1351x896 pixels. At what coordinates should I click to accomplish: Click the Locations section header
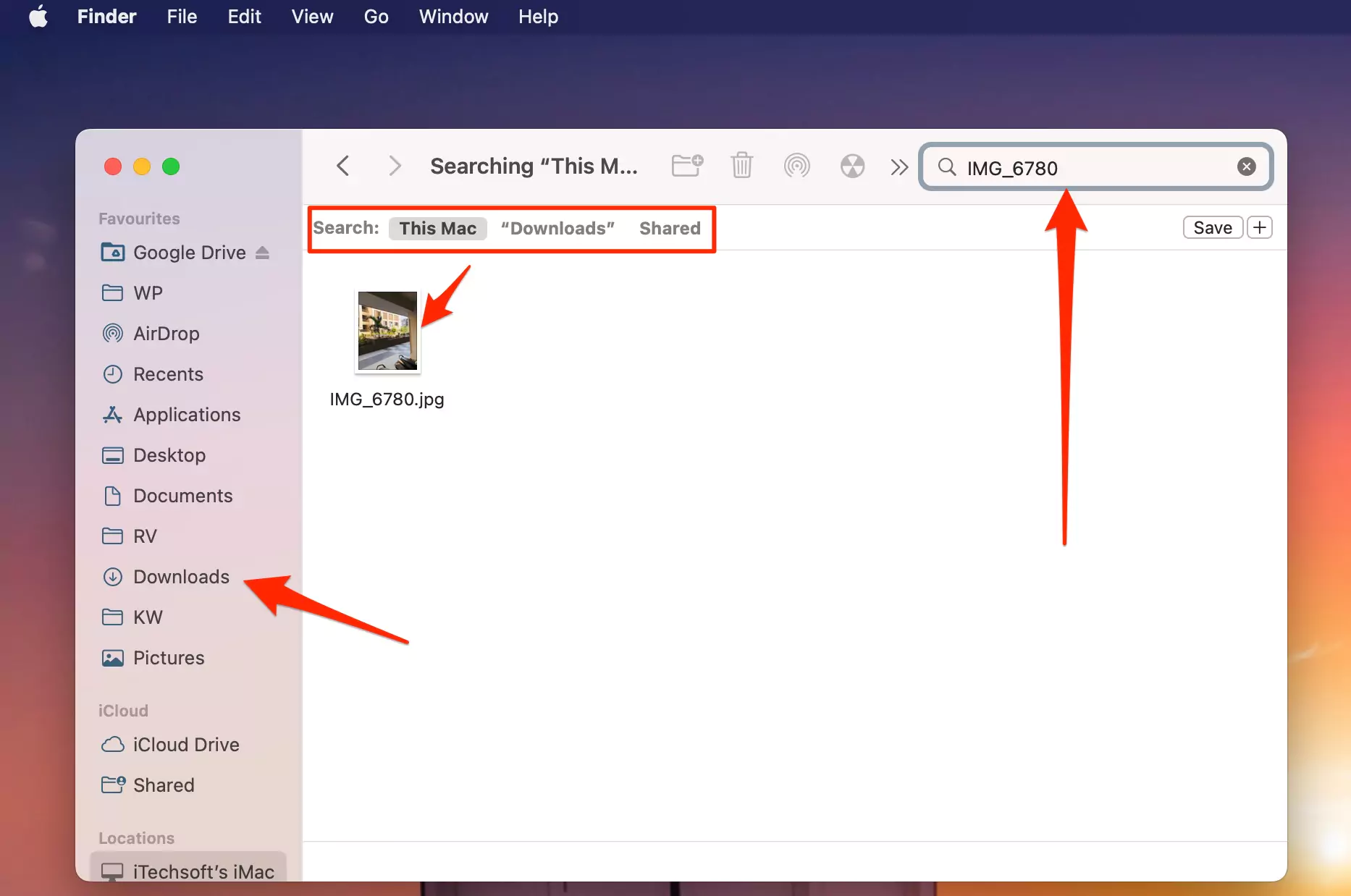136,838
